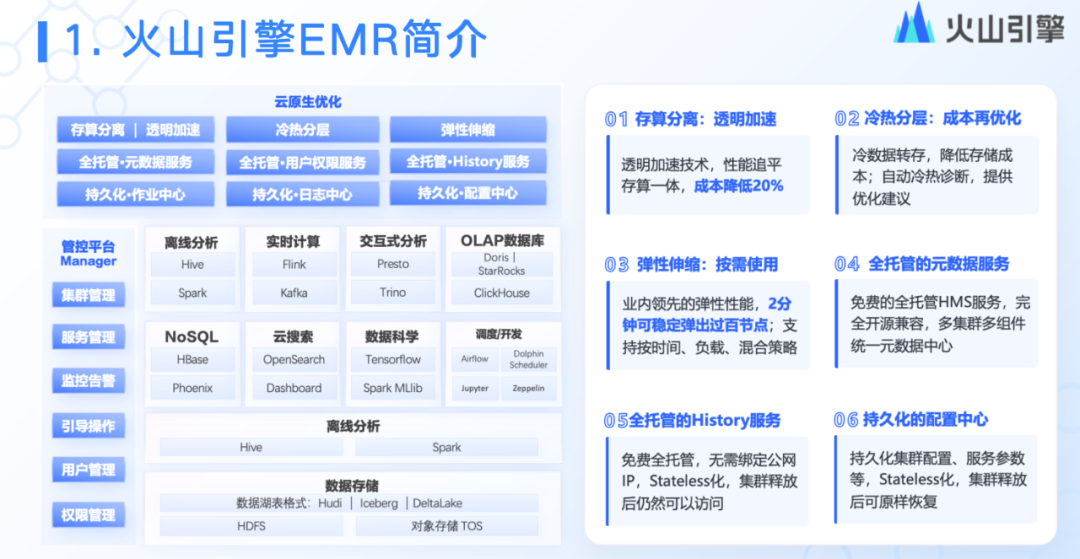Select the 交互式分析 card heading
1080x559 pixels.
393,242
